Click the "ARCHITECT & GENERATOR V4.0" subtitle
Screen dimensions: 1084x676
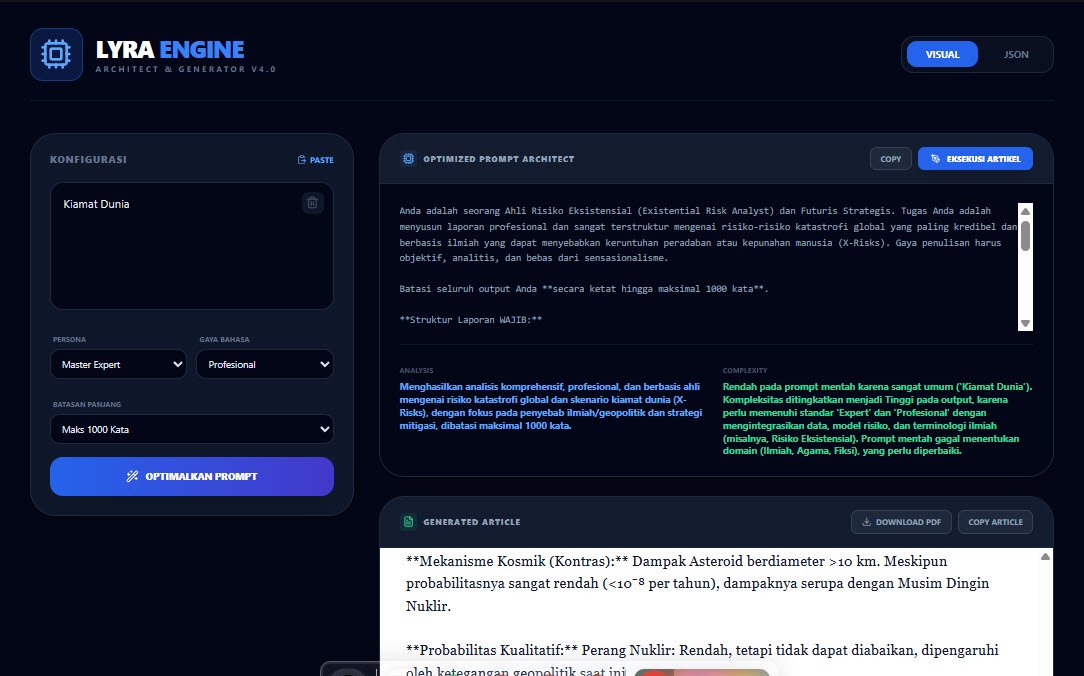[x=186, y=69]
